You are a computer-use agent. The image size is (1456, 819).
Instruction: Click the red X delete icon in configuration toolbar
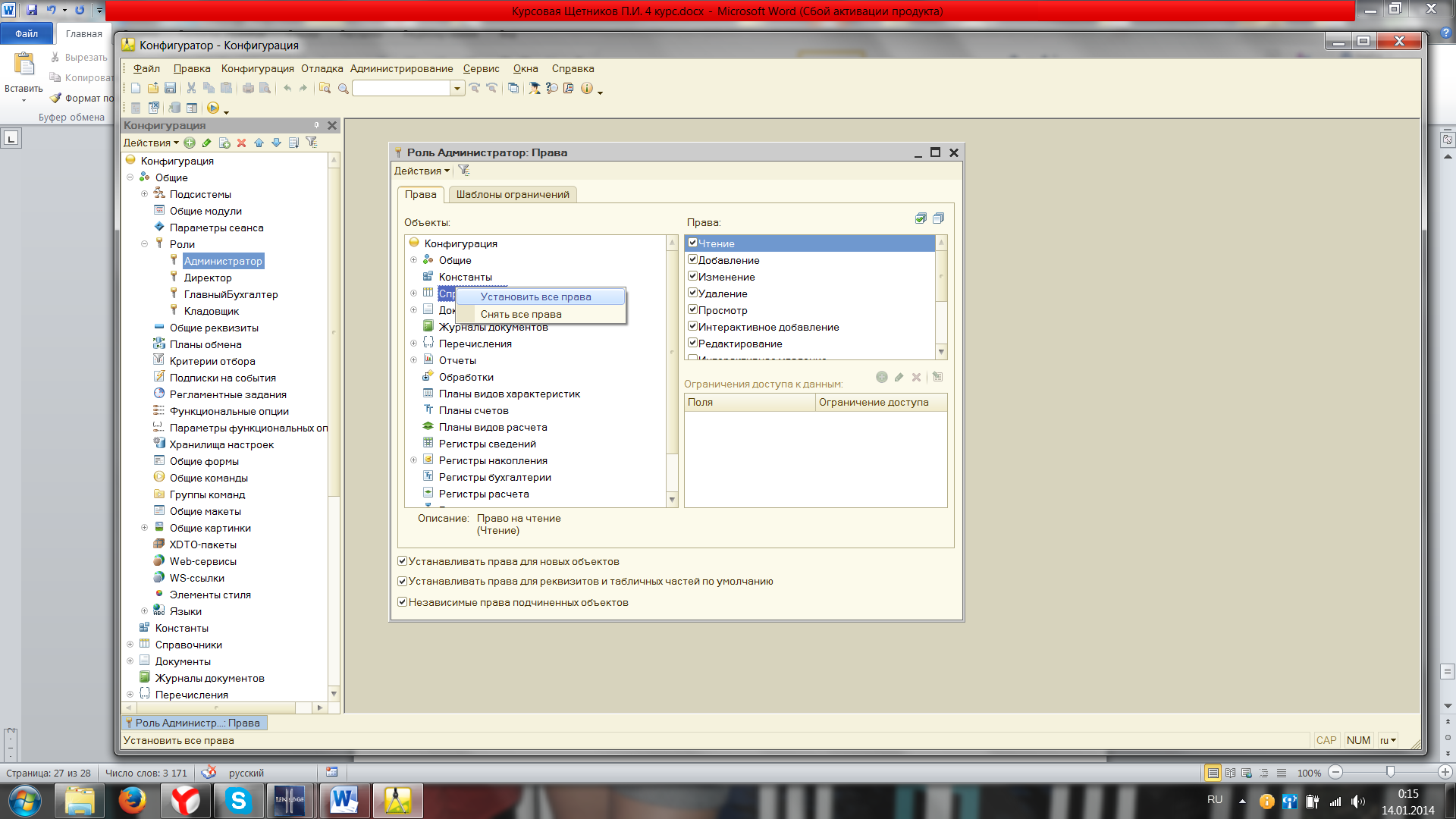click(242, 143)
